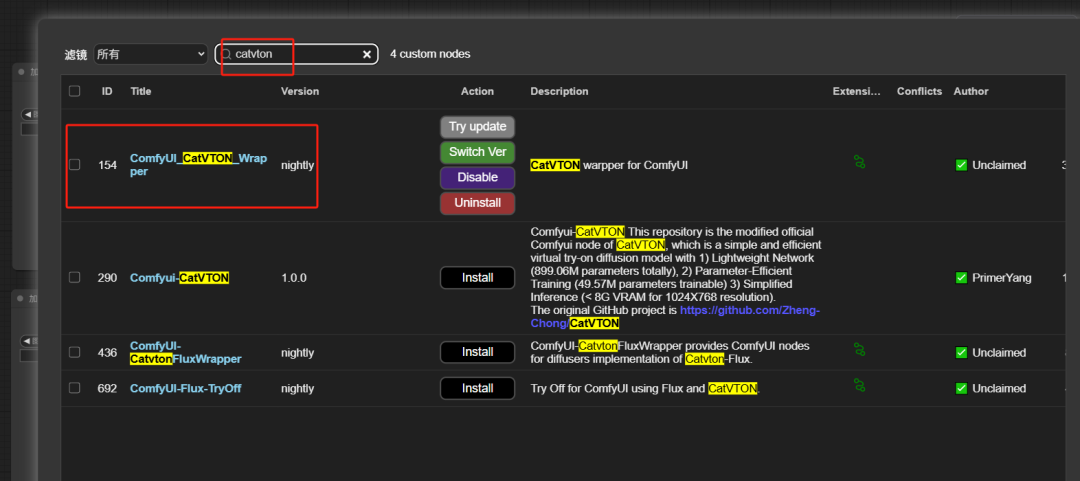
Task: Click 'Try Off for ComfyUI' description text
Action: pyautogui.click(x=645, y=389)
